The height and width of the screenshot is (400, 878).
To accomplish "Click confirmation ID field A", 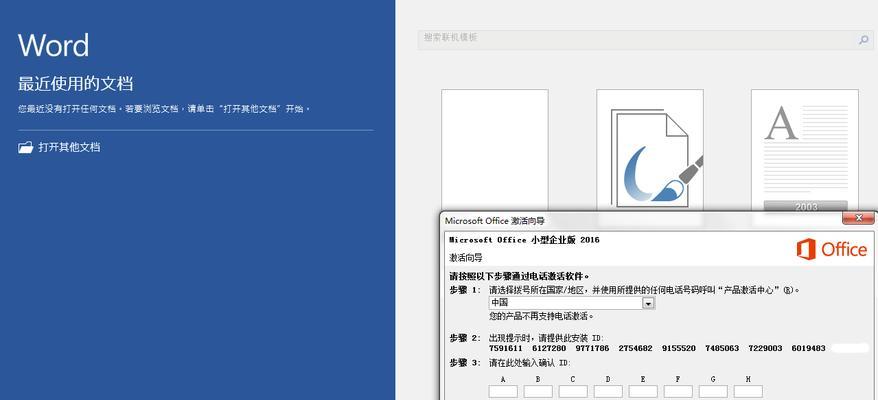I will point(503,391).
